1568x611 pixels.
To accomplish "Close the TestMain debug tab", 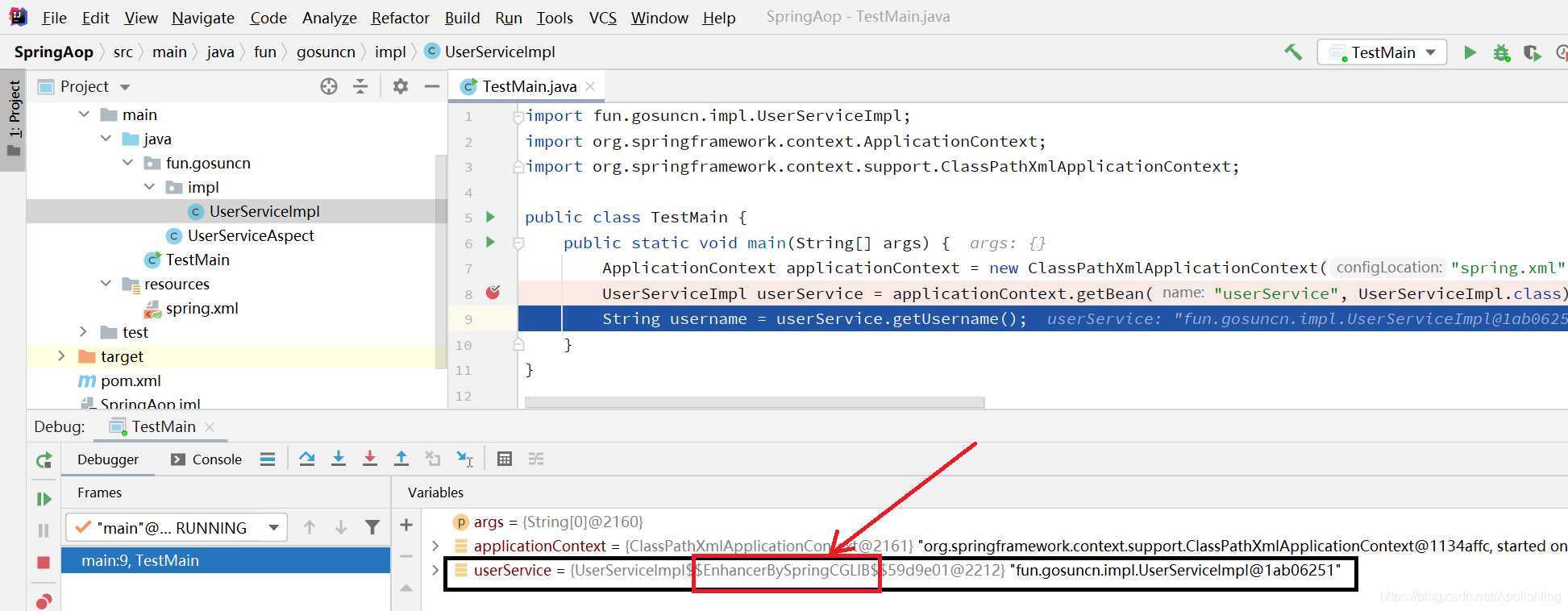I will (x=210, y=427).
